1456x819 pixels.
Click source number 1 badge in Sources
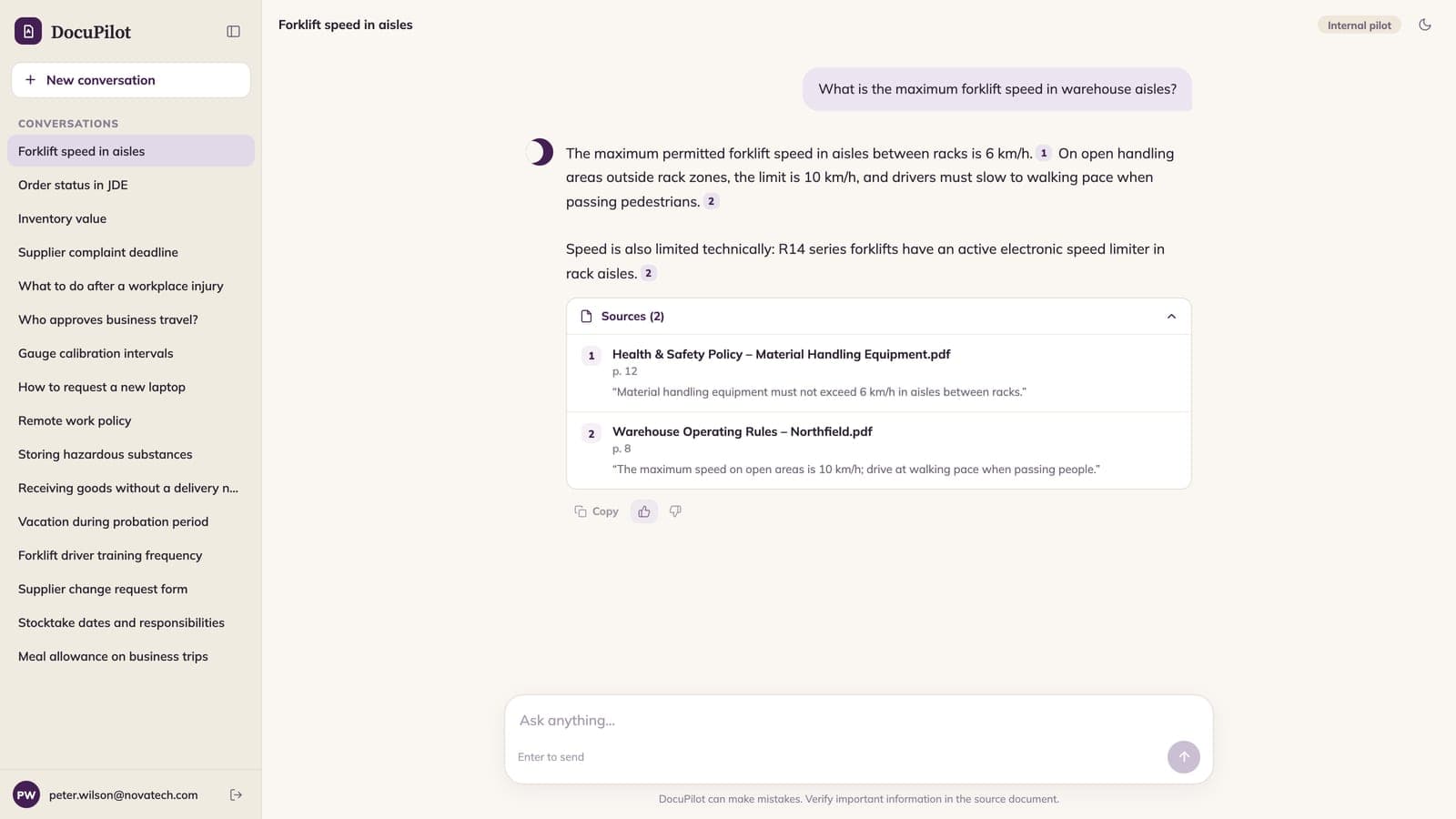point(591,356)
